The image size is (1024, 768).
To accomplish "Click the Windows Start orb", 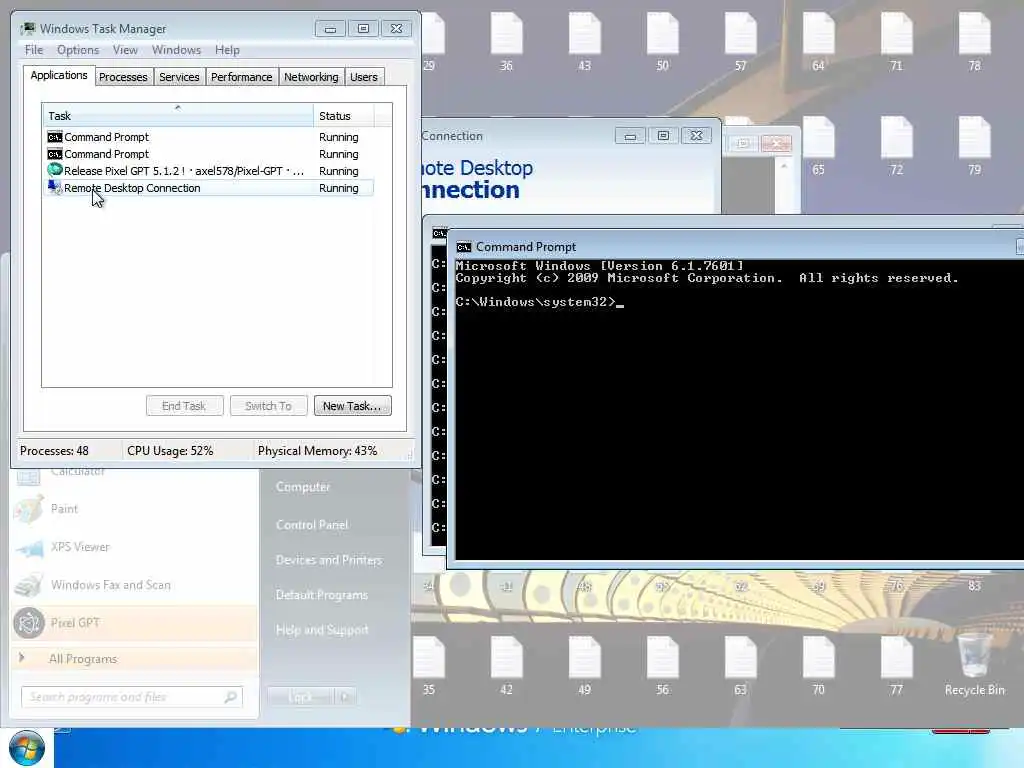I will (x=27, y=748).
